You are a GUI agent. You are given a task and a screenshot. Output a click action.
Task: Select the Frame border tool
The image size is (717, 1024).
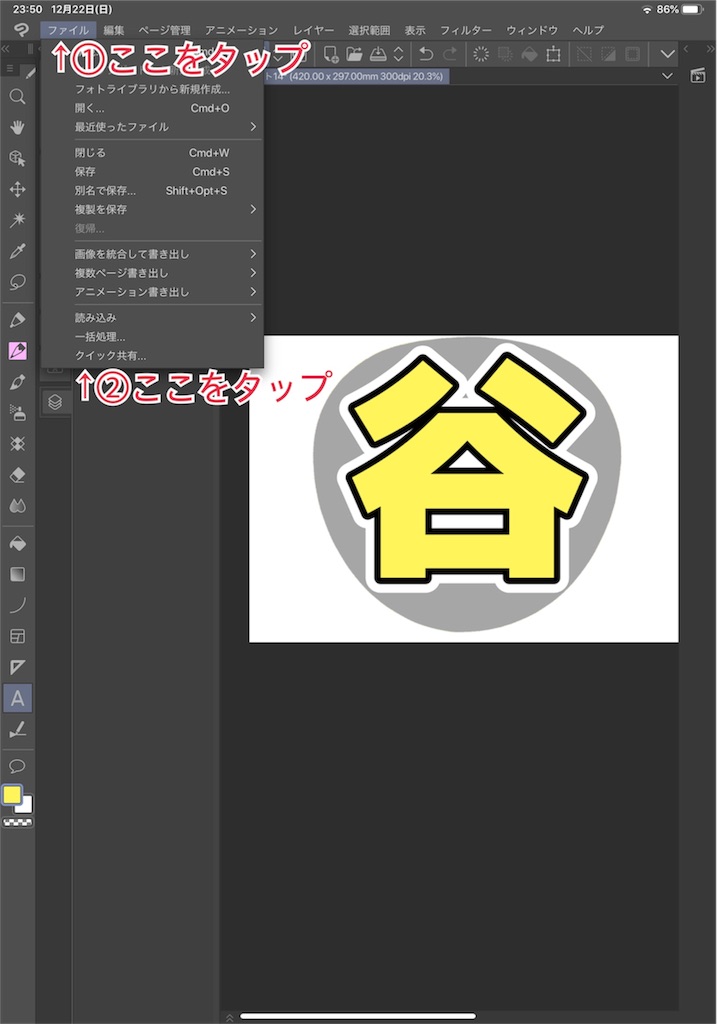click(x=18, y=636)
